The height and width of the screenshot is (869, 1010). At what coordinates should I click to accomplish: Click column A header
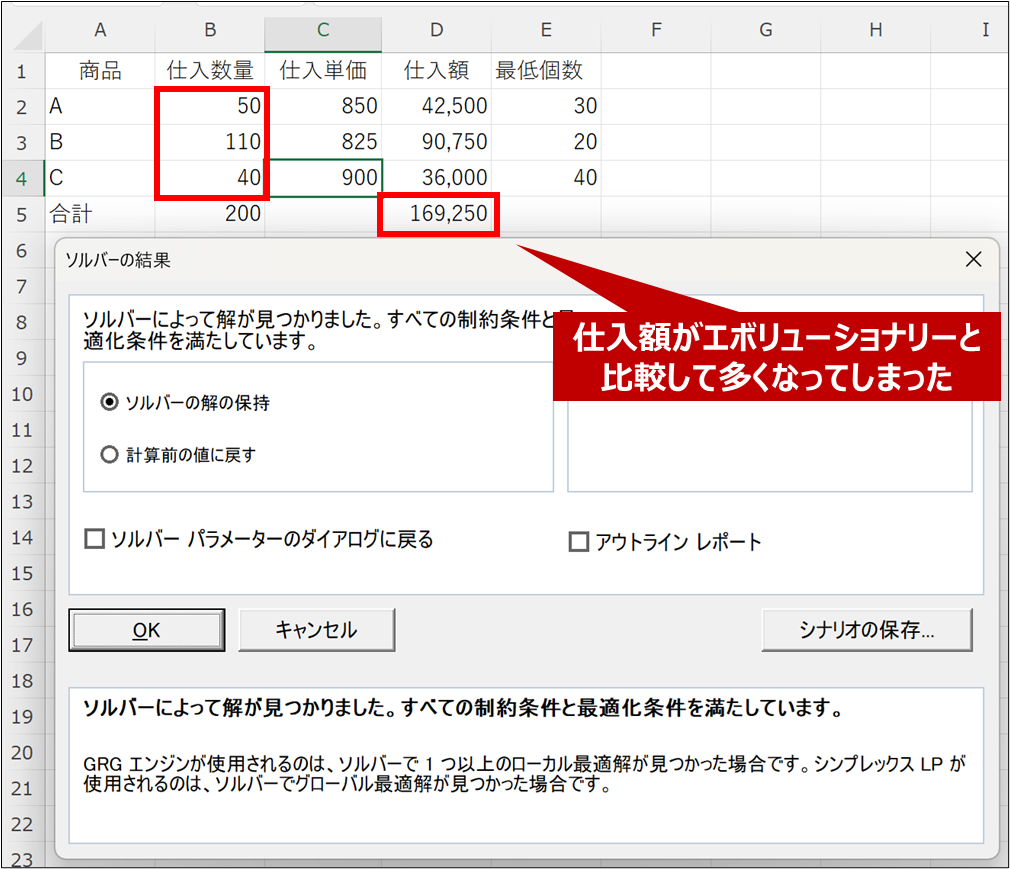(100, 30)
